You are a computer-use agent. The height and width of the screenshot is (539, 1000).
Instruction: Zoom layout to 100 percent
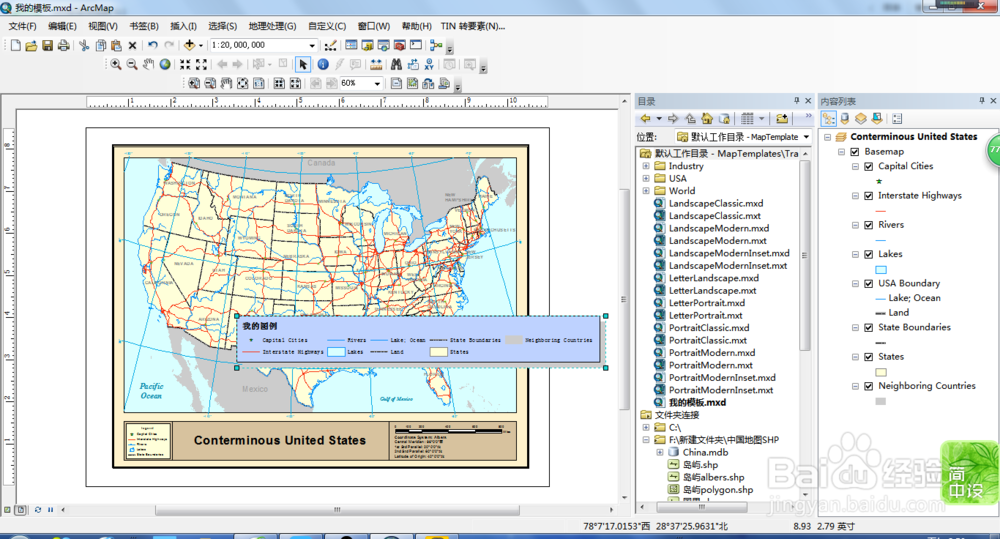pyautogui.click(x=258, y=84)
